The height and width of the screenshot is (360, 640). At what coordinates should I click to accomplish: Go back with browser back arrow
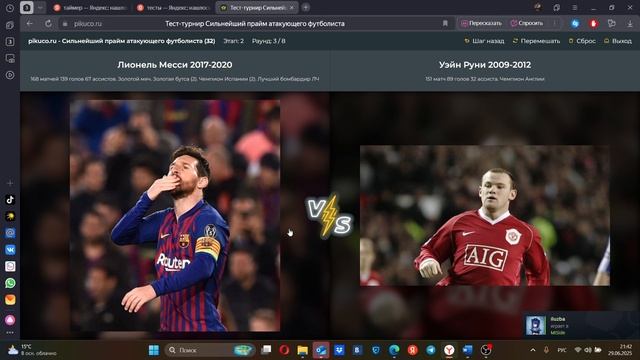[x=29, y=24]
